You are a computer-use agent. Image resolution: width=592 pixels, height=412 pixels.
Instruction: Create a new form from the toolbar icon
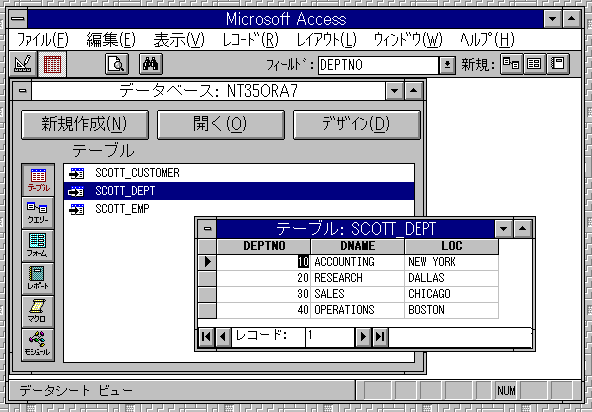pos(534,64)
